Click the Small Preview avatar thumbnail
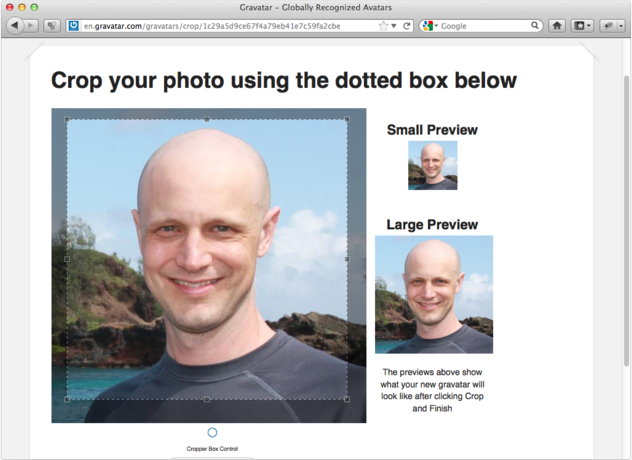 click(x=432, y=165)
